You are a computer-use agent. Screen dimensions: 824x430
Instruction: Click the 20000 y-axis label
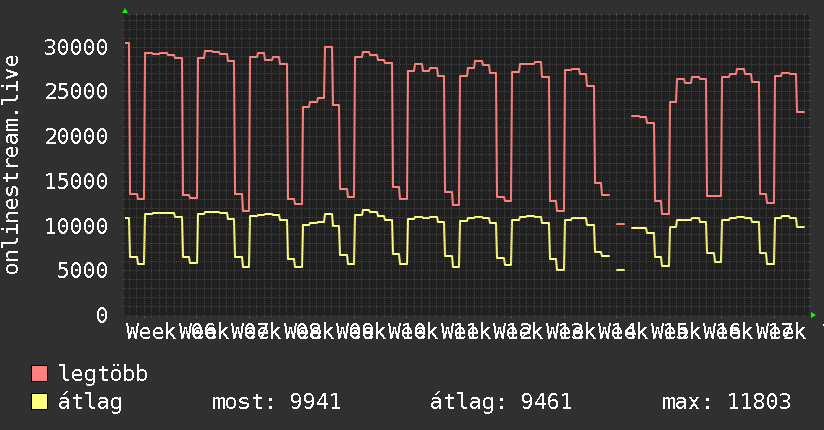[76, 137]
